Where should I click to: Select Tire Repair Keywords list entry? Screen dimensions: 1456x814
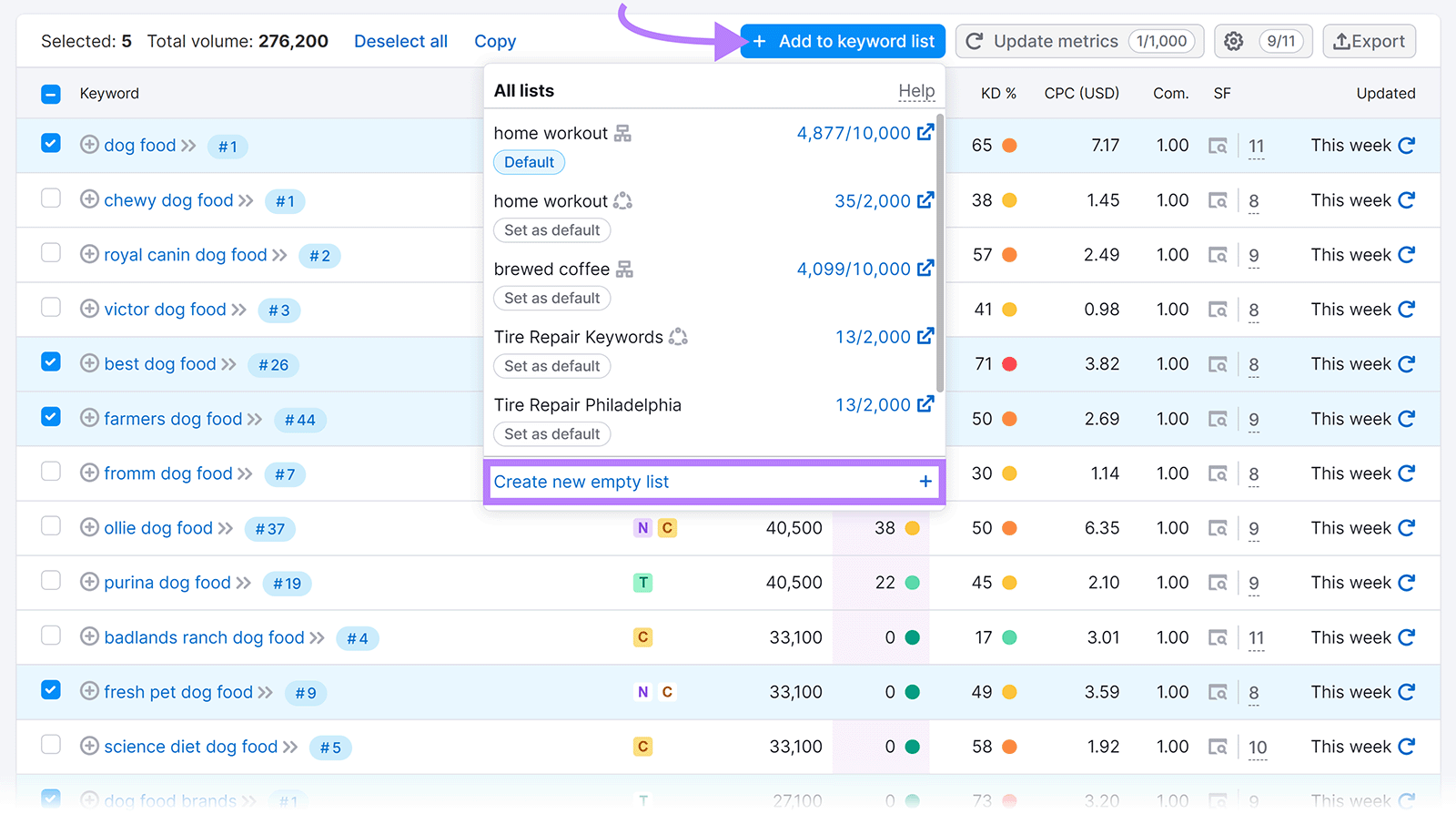[x=579, y=337]
